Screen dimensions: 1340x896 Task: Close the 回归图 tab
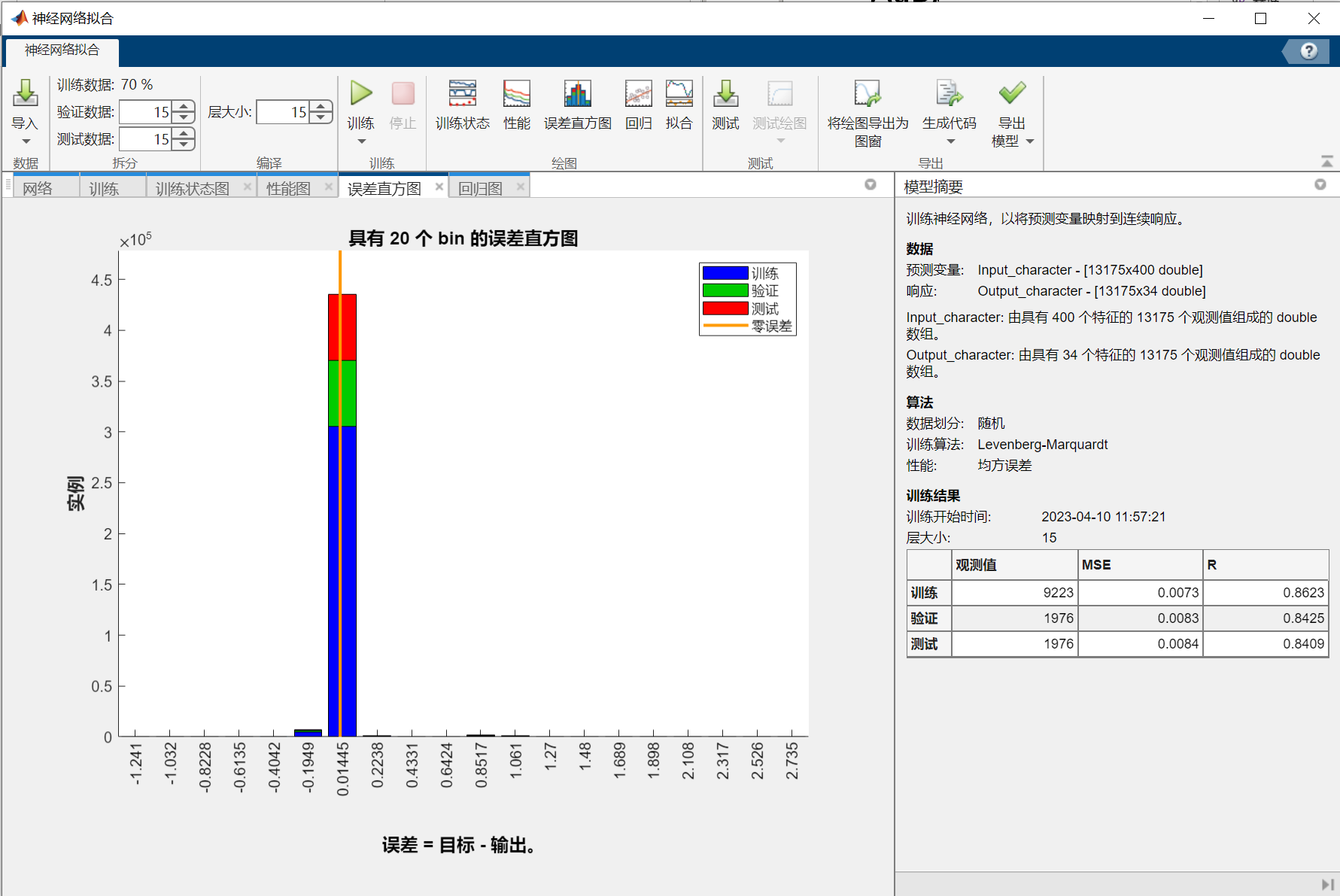pyautogui.click(x=521, y=187)
